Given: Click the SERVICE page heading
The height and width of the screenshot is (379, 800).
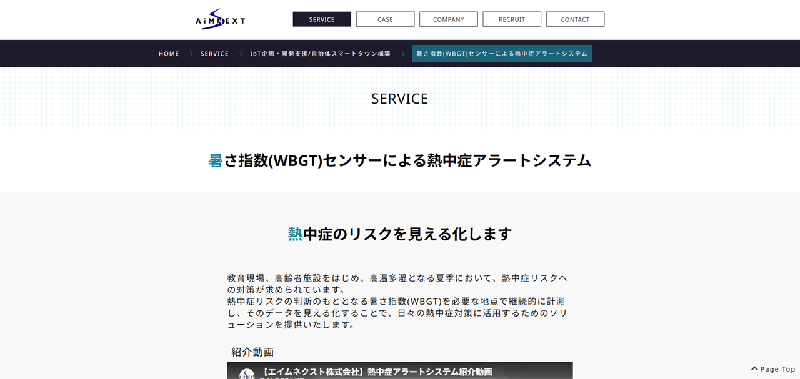Looking at the screenshot, I should point(399,98).
